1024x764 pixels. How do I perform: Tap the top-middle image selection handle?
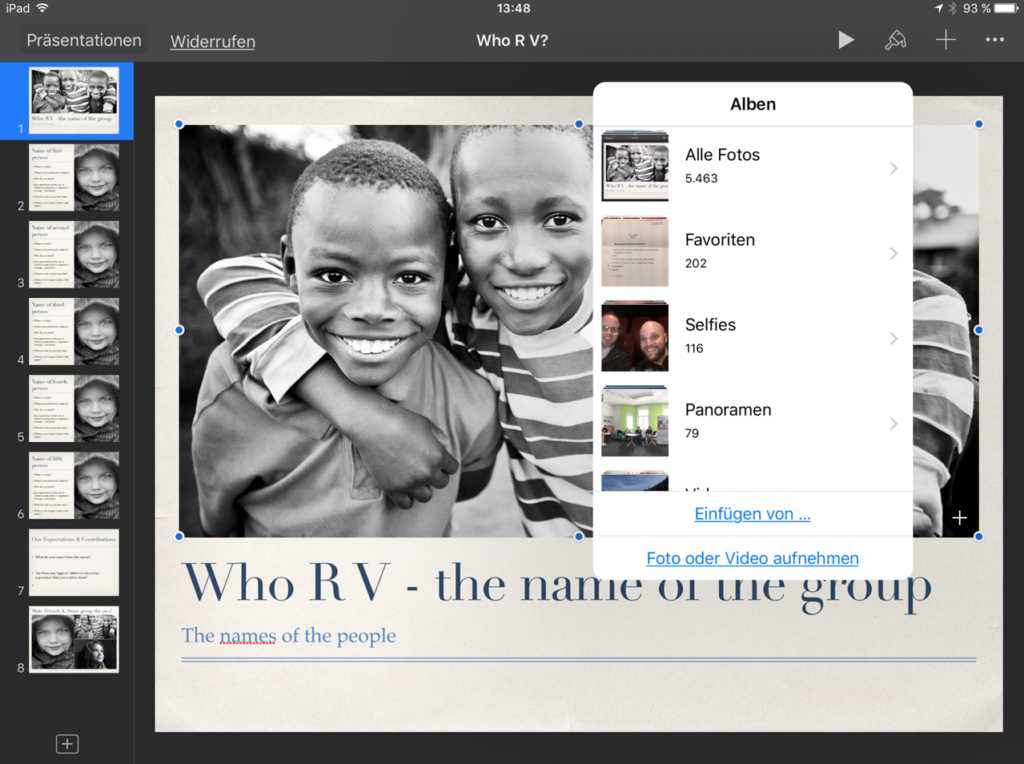(579, 124)
